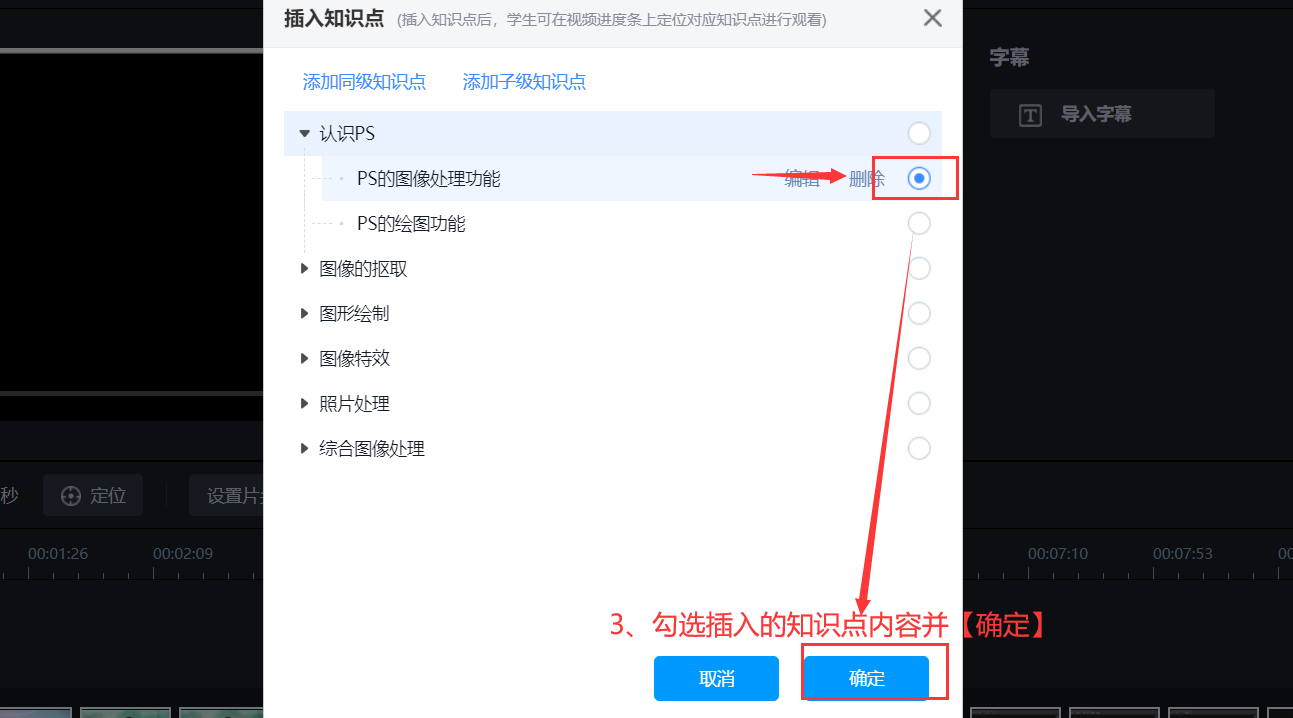Expand the 图像的抠取 node arrow
1293x718 pixels.
(305, 269)
